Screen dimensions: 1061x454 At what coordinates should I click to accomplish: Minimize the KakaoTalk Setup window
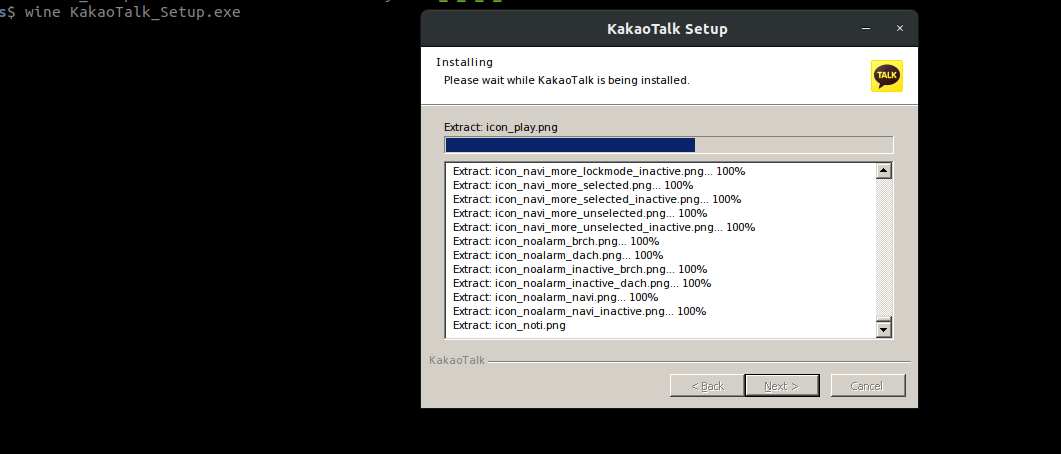coord(866,28)
